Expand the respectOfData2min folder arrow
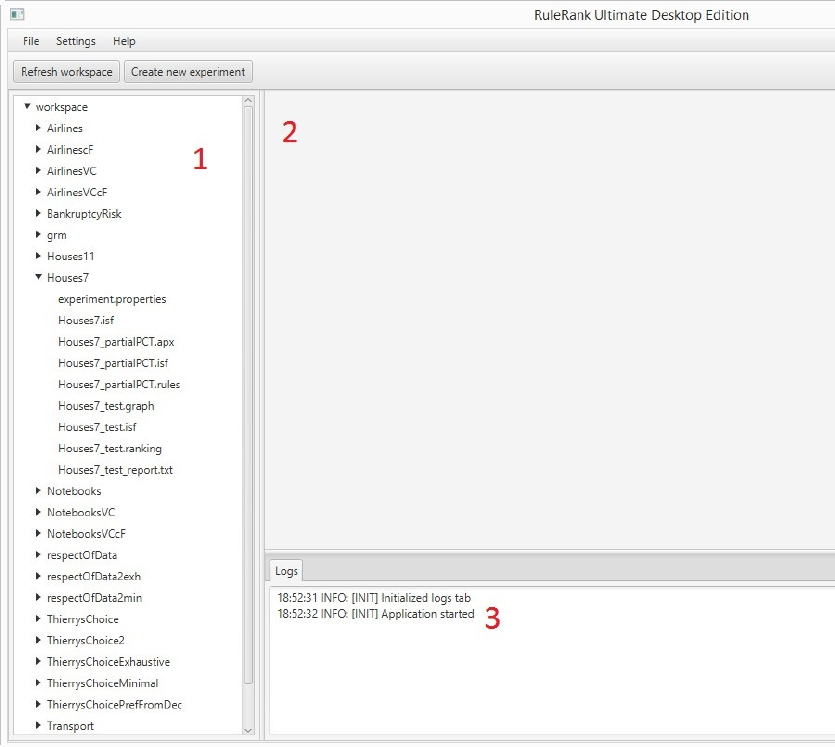Screen dimensions: 835x747 click(x=38, y=597)
